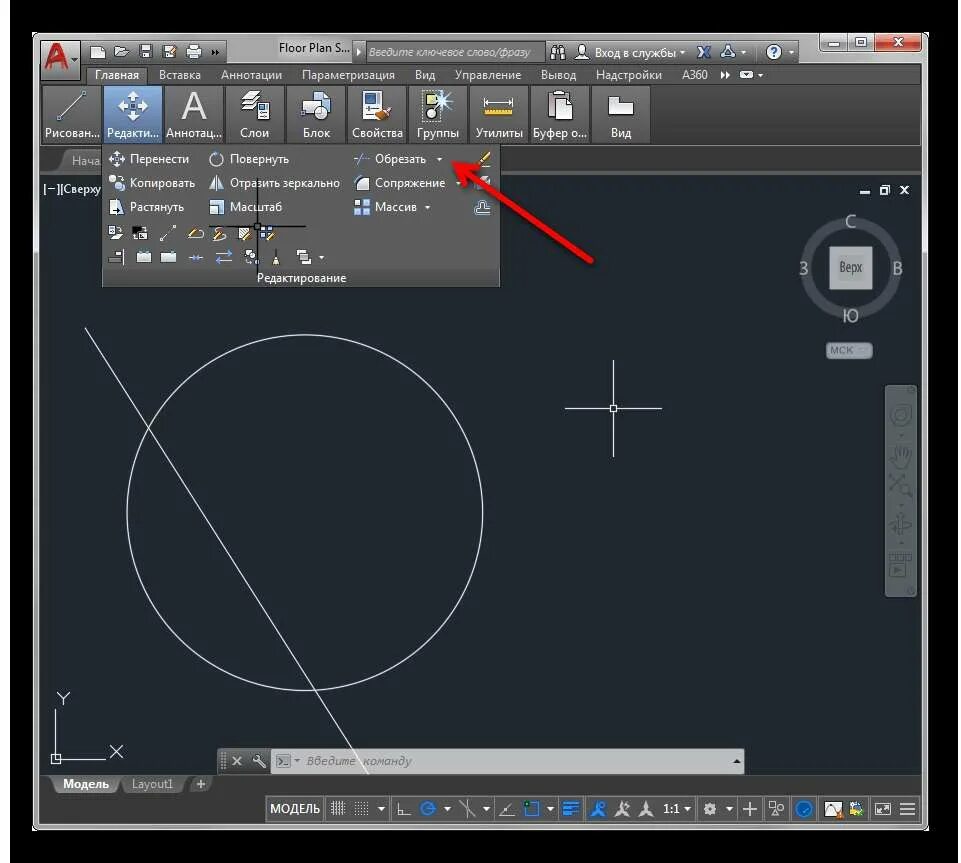Toggle object snap tracking angle icon
This screenshot has height=863, width=961.
[x=507, y=809]
